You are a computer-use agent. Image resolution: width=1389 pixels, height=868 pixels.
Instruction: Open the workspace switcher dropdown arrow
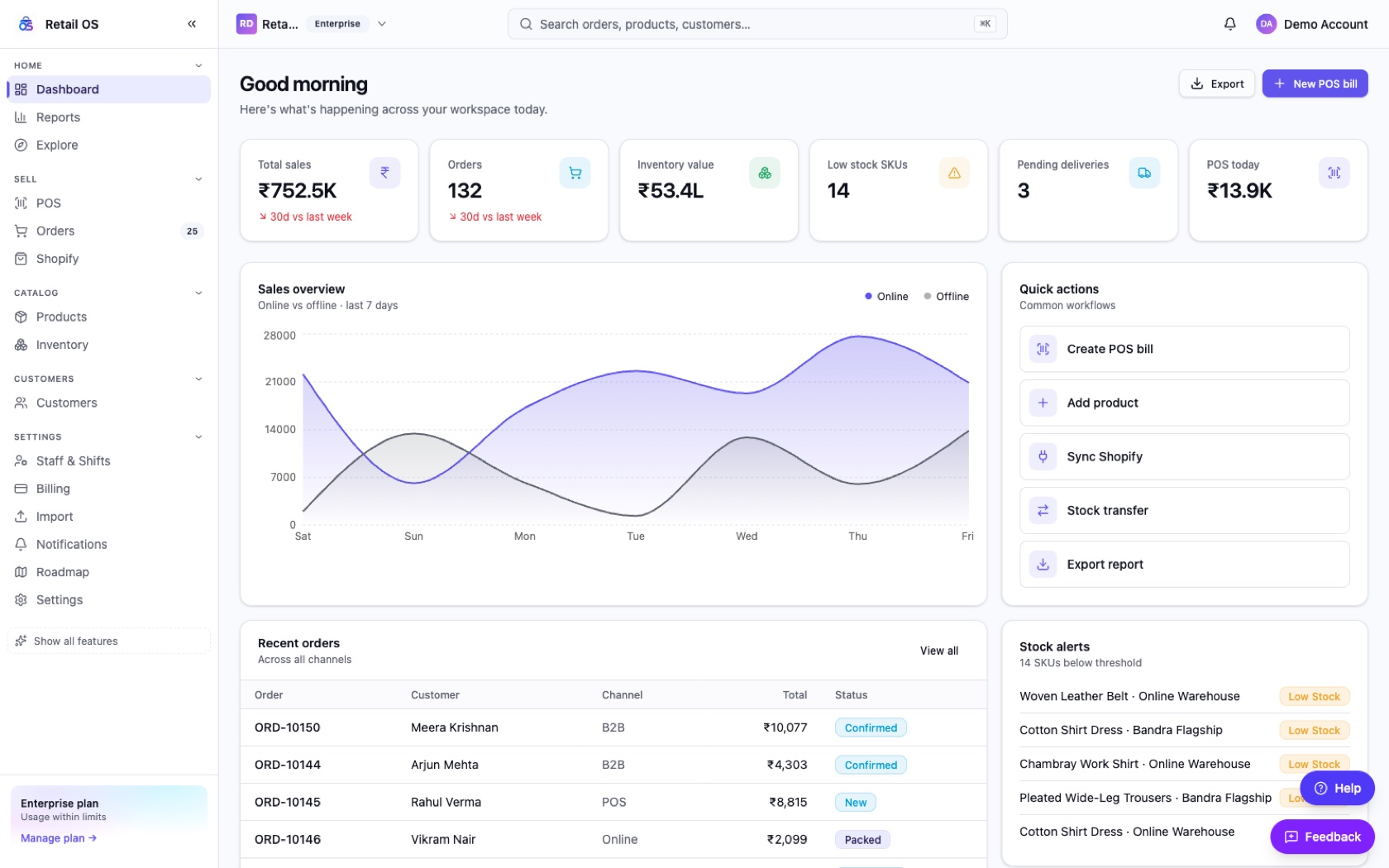click(x=382, y=24)
